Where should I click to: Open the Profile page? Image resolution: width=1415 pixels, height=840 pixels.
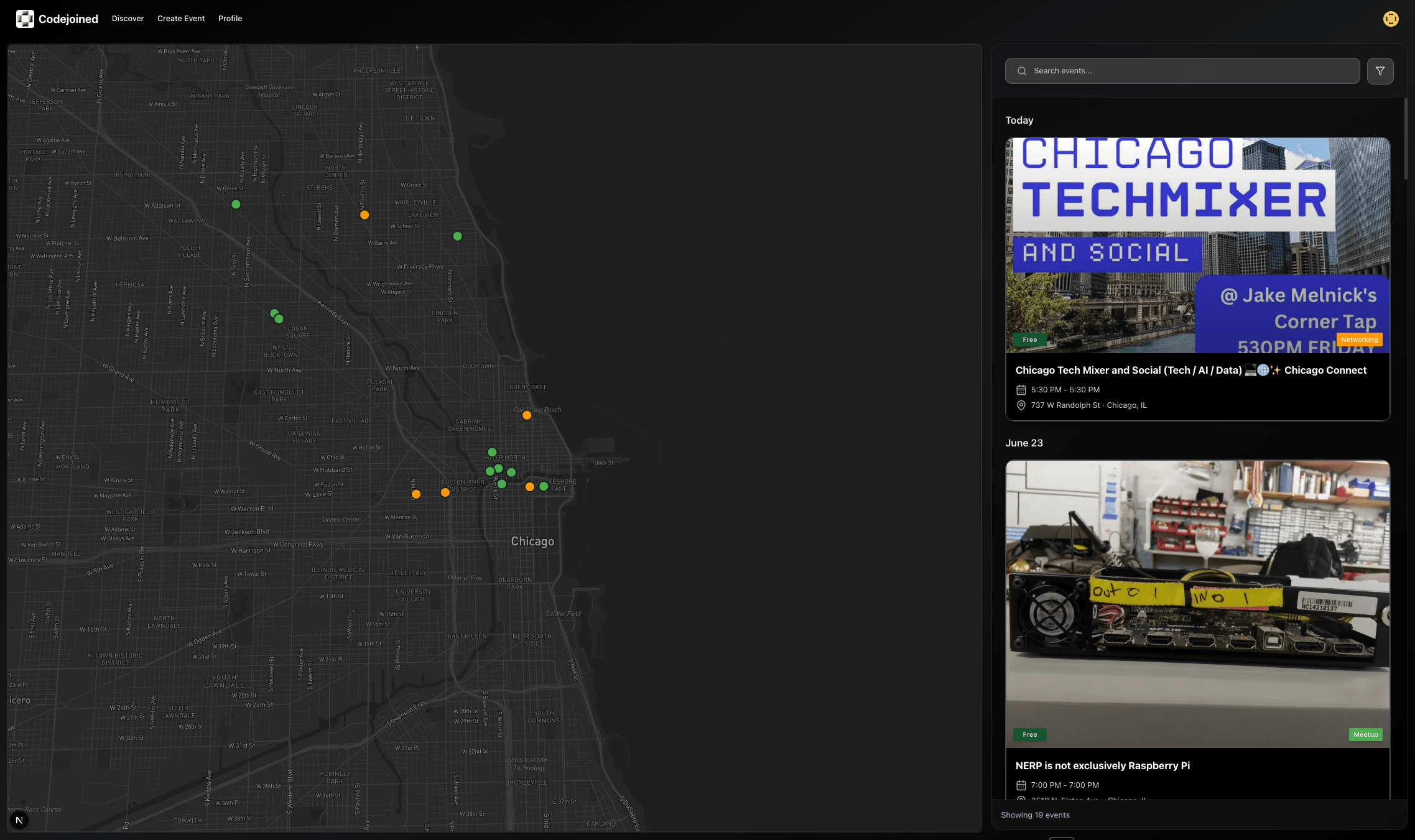click(x=230, y=19)
